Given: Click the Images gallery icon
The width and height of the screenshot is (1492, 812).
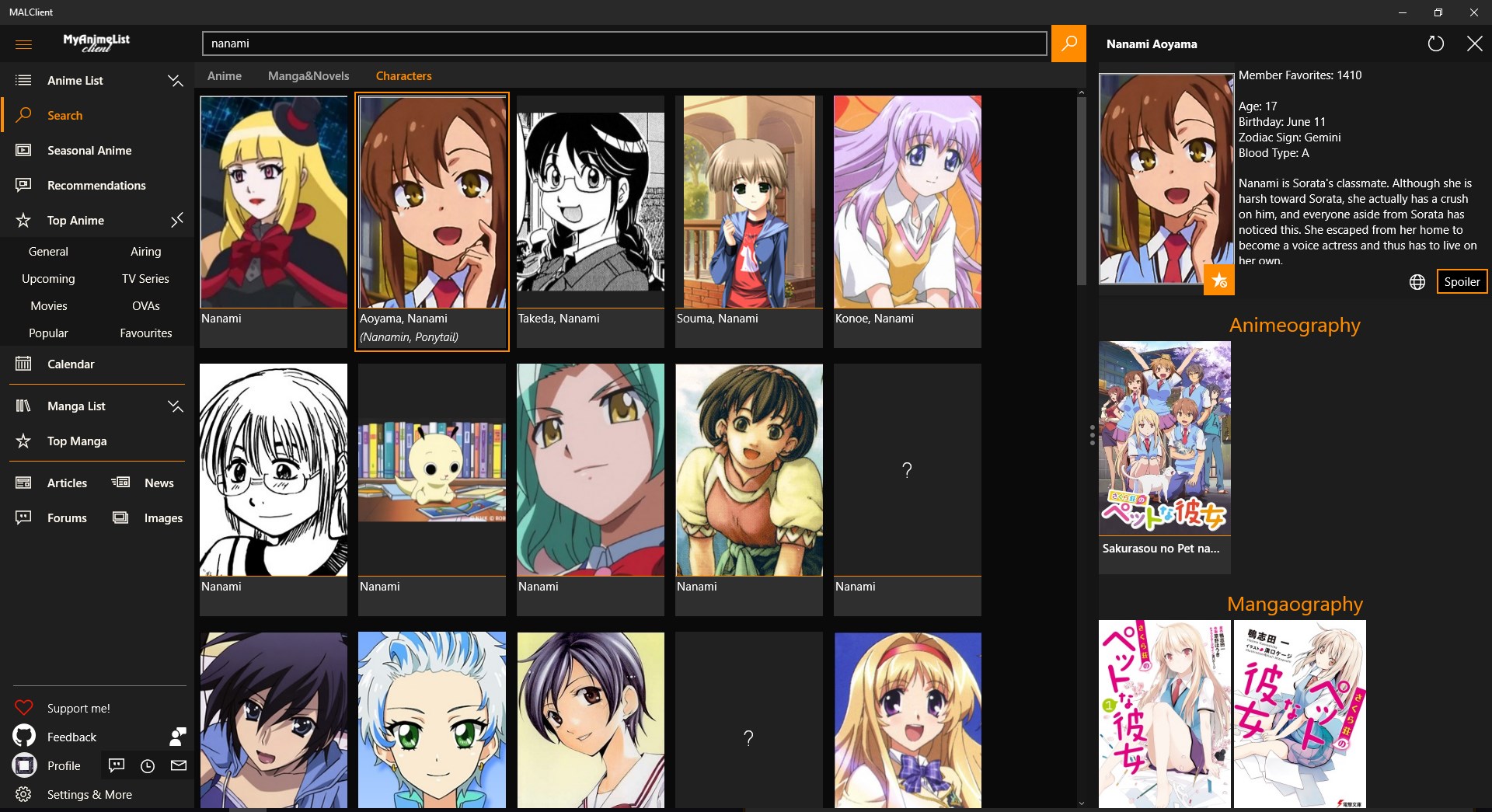Looking at the screenshot, I should 120,518.
